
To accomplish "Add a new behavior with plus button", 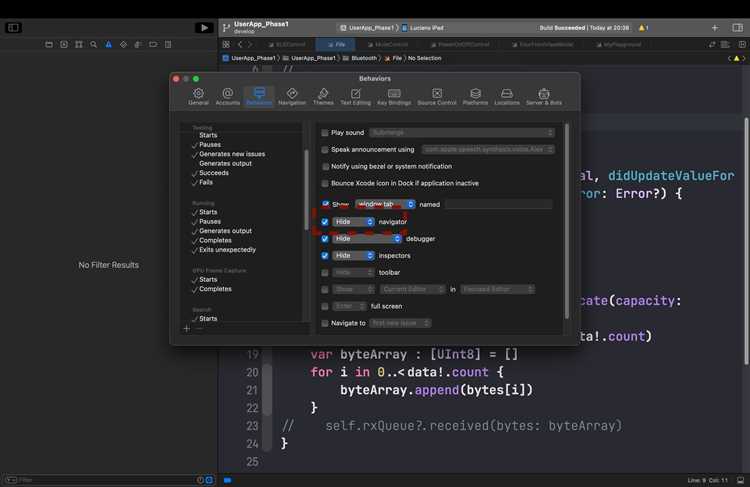I will tap(187, 329).
